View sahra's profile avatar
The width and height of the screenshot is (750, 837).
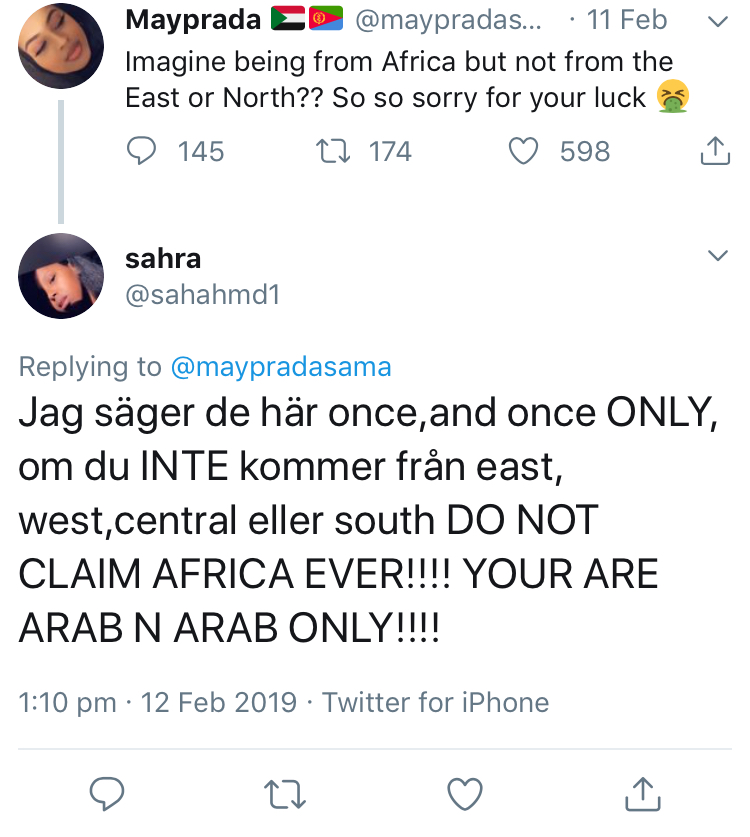(61, 276)
